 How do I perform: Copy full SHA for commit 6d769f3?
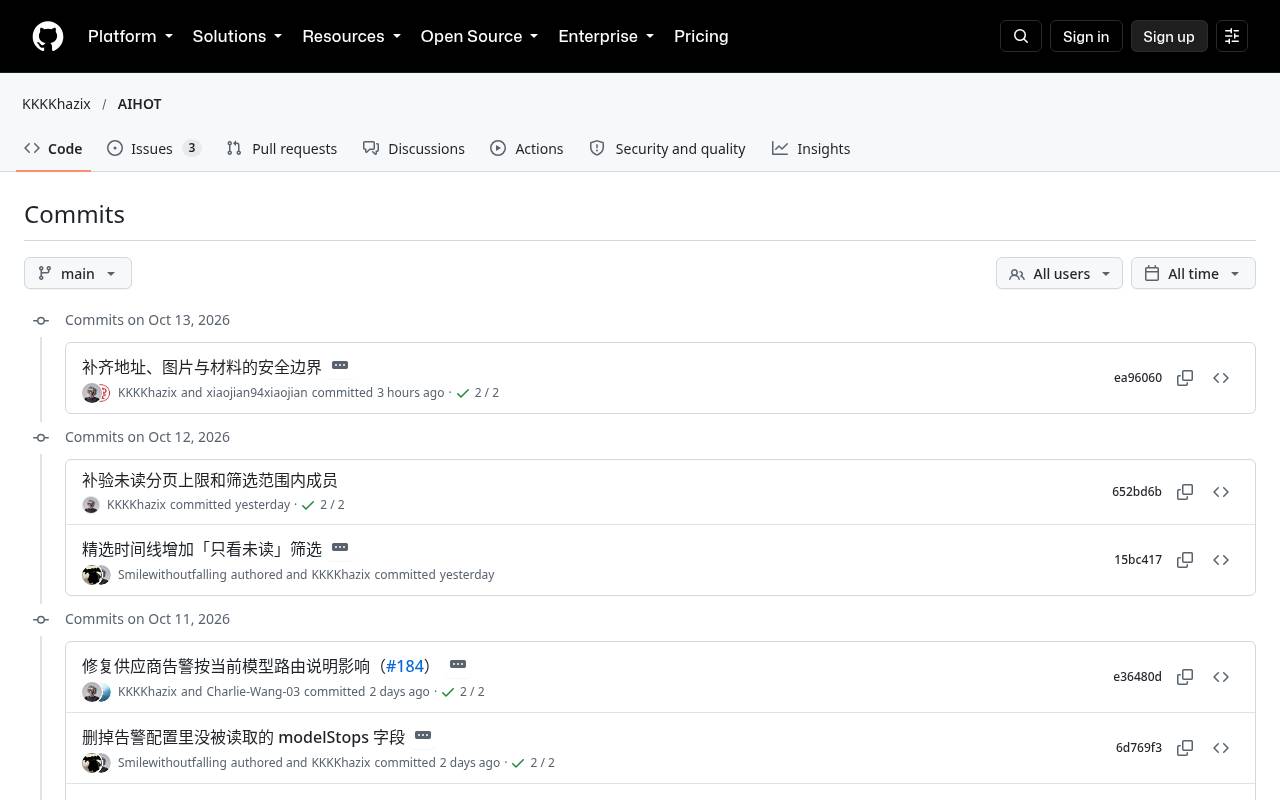coord(1185,748)
